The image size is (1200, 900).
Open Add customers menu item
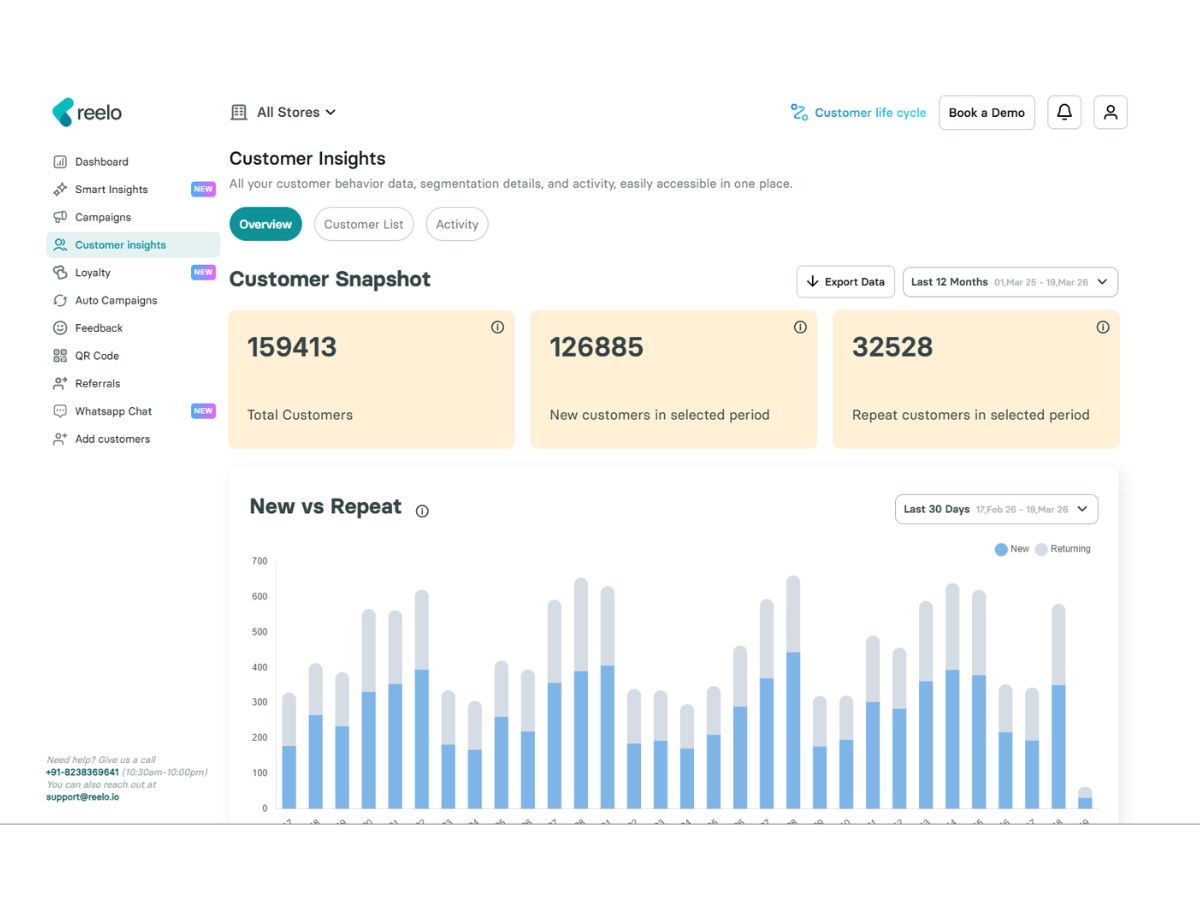click(x=133, y=439)
